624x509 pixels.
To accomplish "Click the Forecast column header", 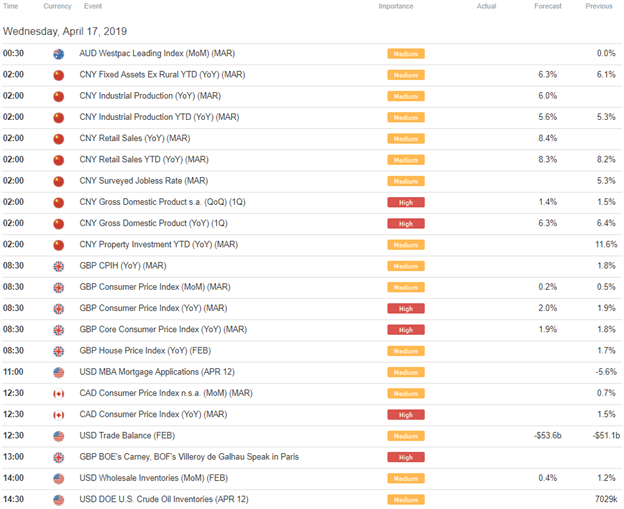I will point(548,6).
